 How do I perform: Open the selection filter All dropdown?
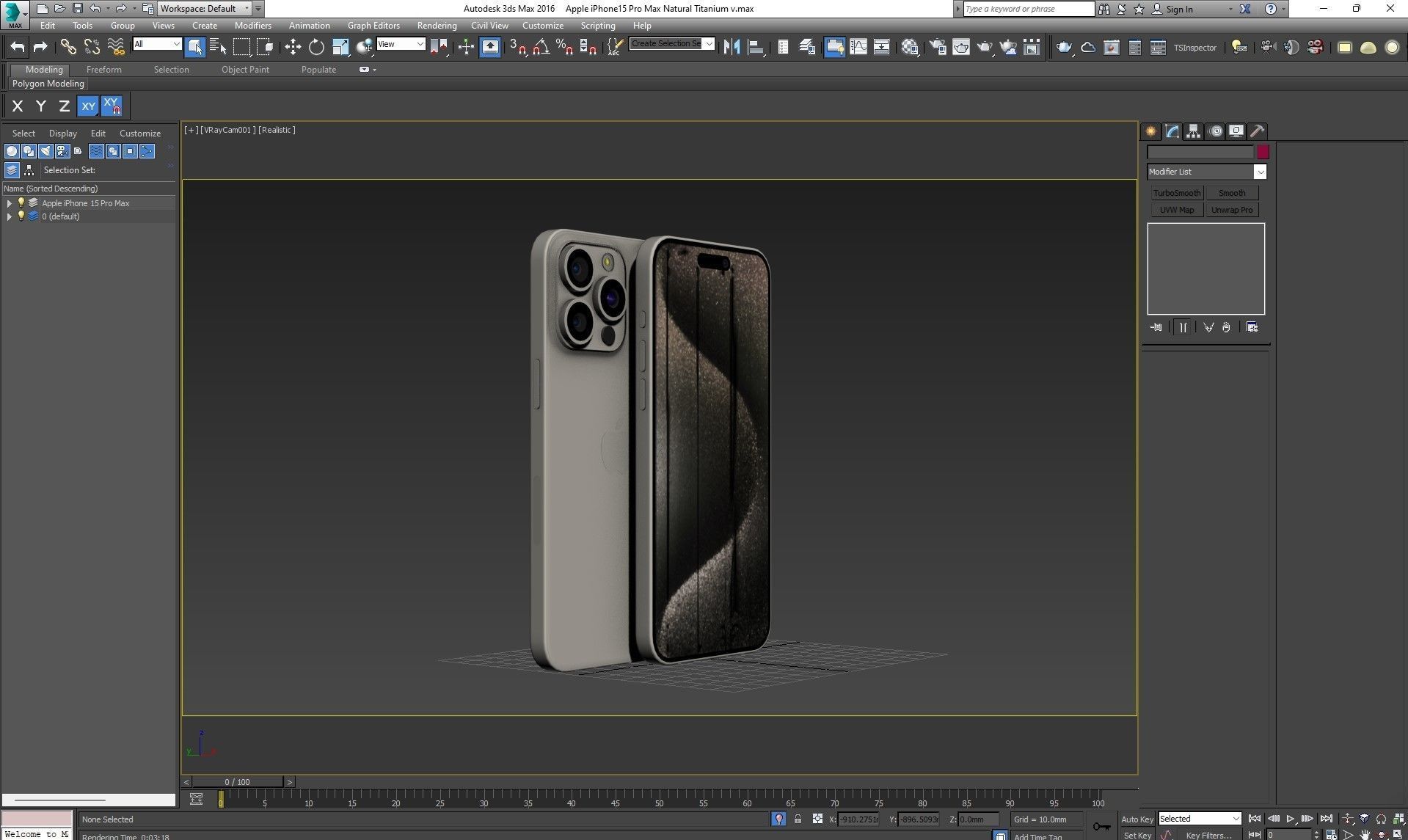(x=157, y=44)
